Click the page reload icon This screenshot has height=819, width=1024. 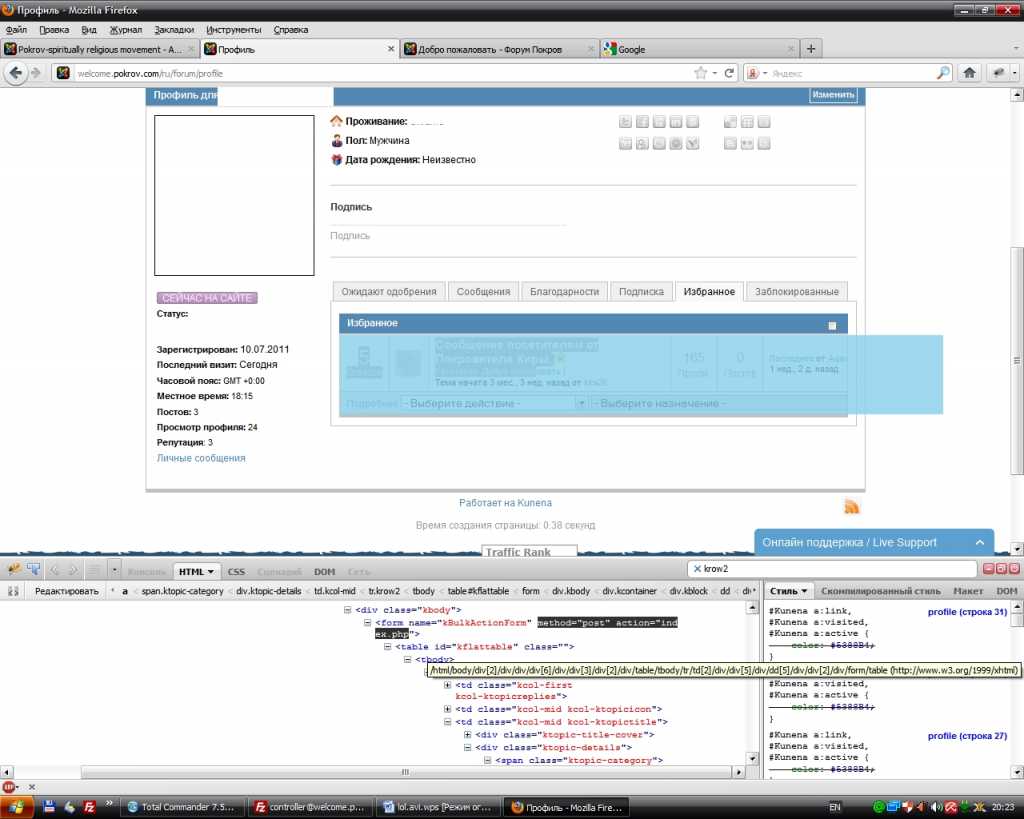pos(730,73)
